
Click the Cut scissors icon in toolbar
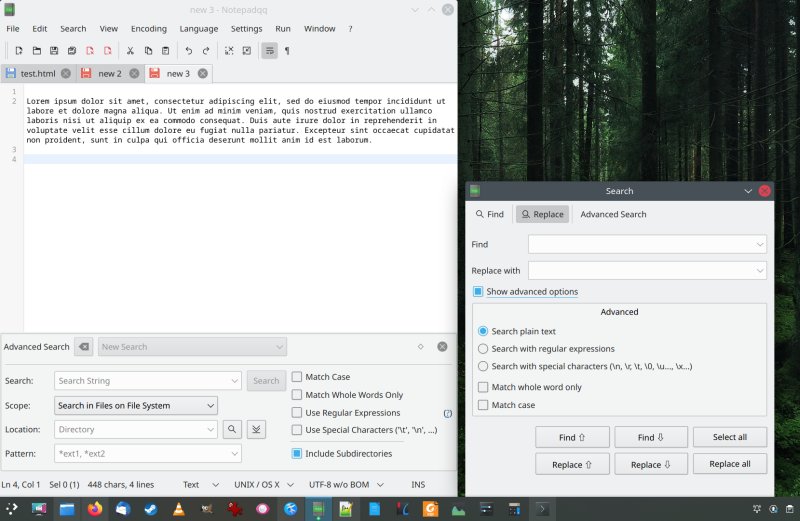(130, 51)
